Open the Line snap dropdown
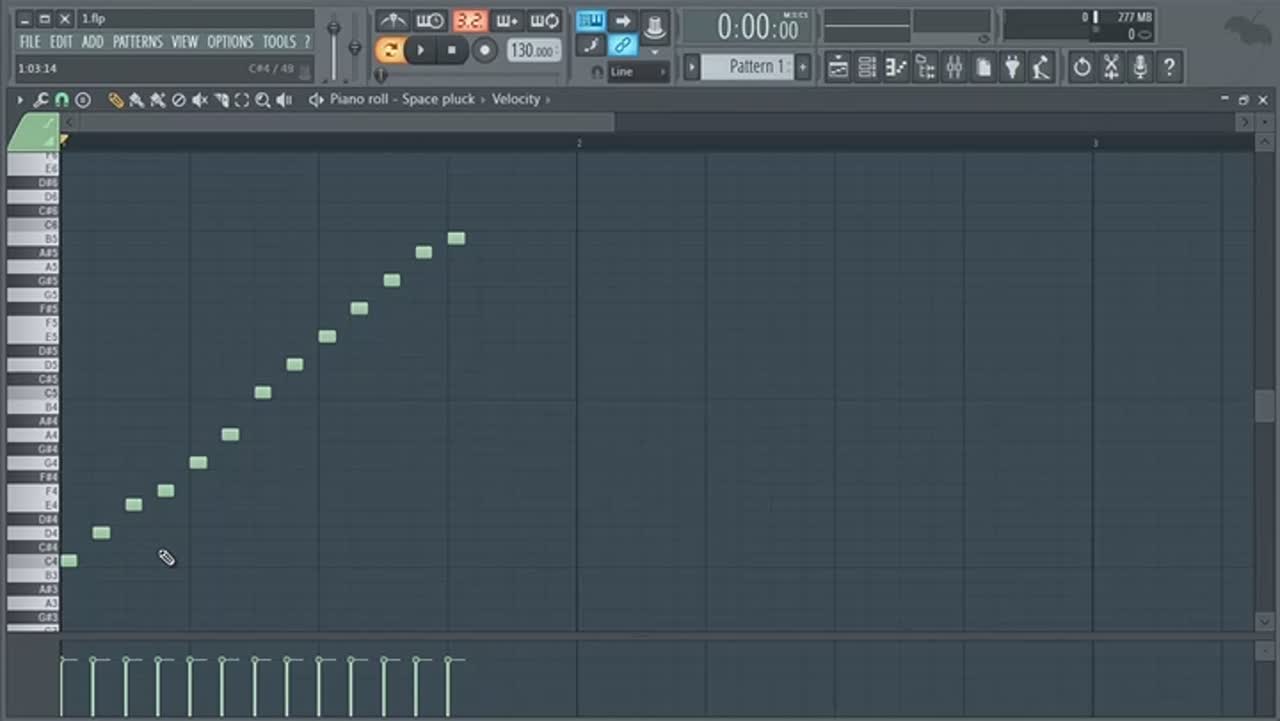The height and width of the screenshot is (721, 1280). pyautogui.click(x=637, y=72)
